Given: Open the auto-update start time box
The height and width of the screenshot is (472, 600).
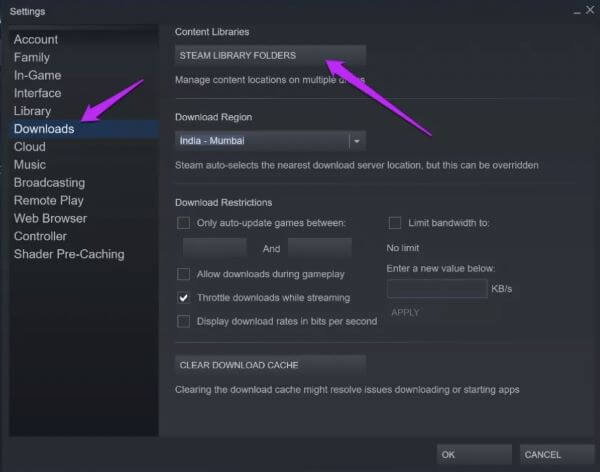Looking at the screenshot, I should coord(215,248).
